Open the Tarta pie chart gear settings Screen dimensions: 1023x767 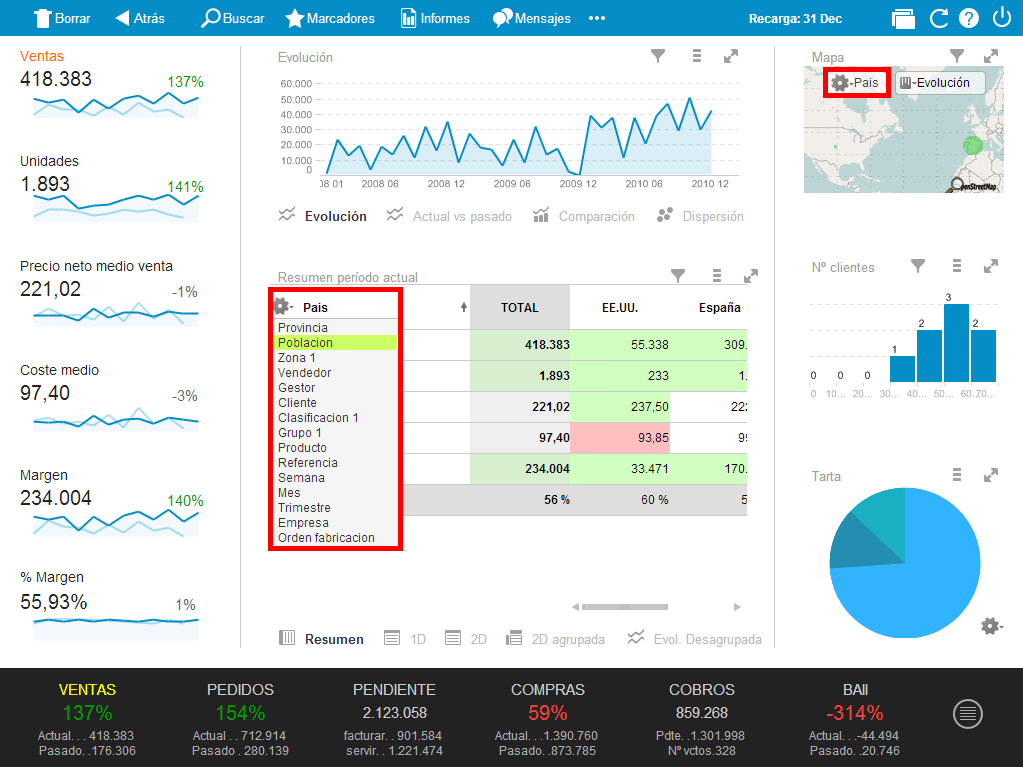point(990,626)
